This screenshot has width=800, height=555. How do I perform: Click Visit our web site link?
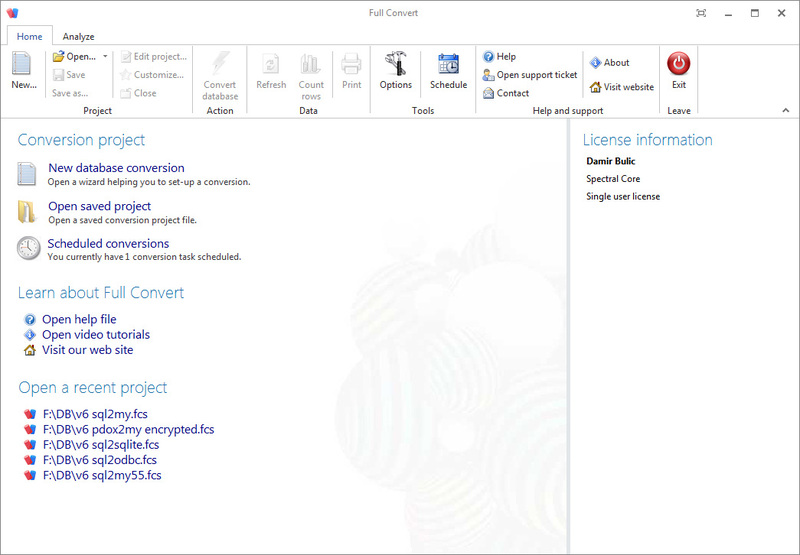tap(87, 350)
